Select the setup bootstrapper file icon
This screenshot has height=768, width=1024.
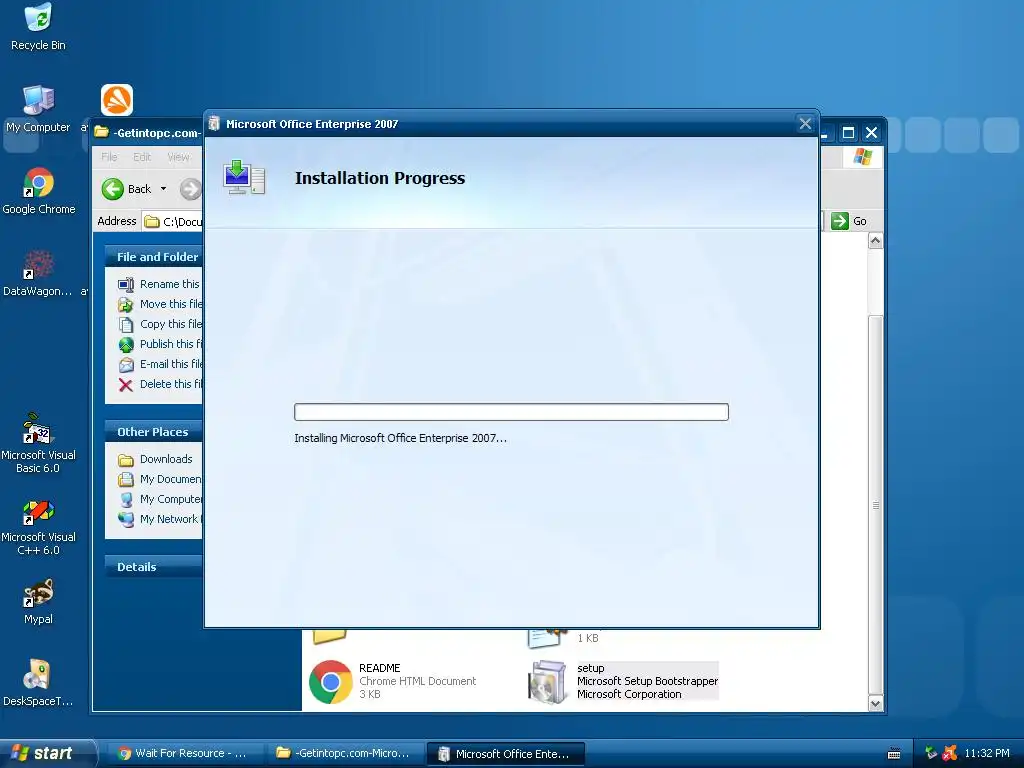[x=547, y=682]
